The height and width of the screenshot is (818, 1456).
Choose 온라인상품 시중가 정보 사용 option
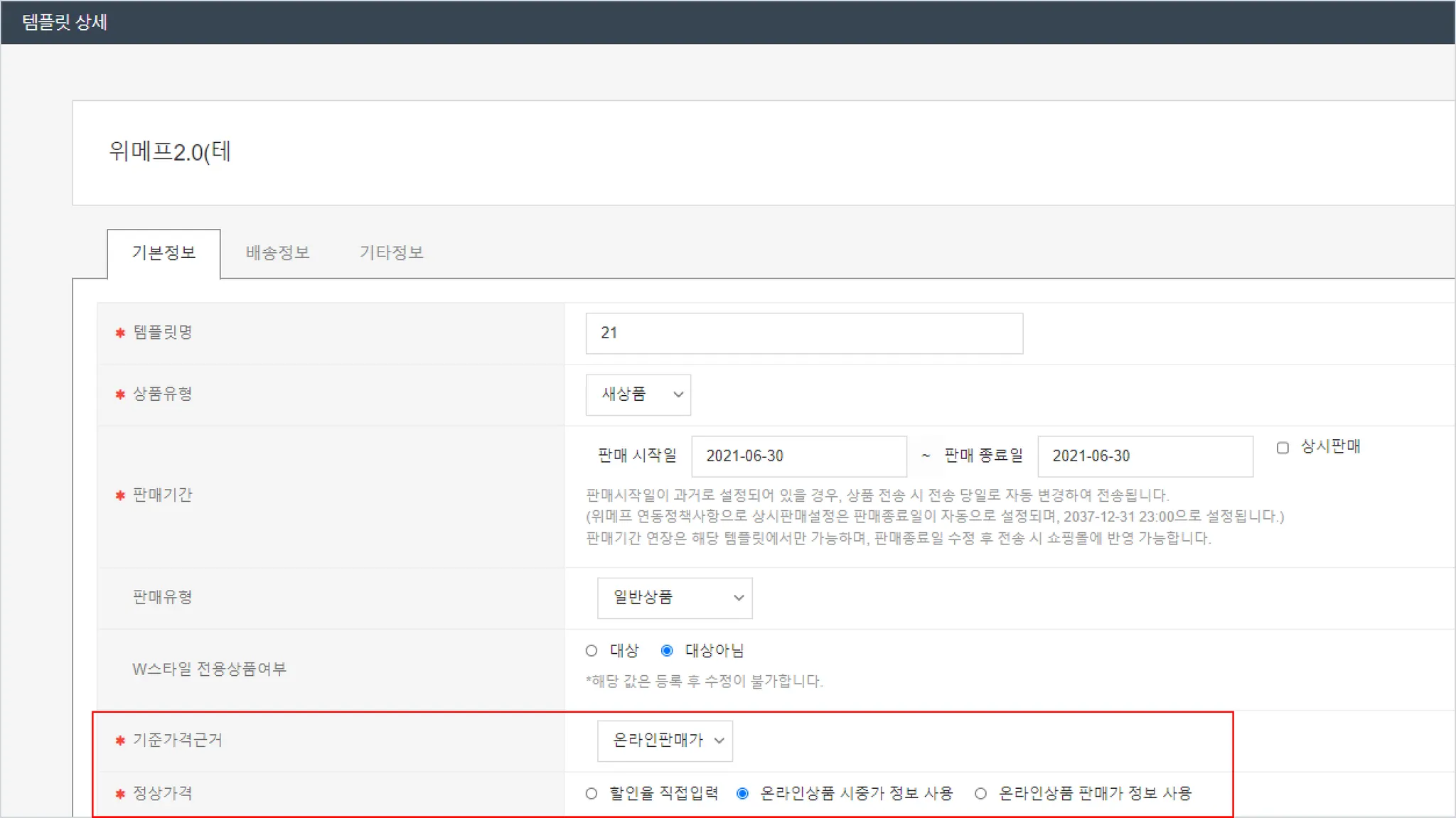point(742,794)
